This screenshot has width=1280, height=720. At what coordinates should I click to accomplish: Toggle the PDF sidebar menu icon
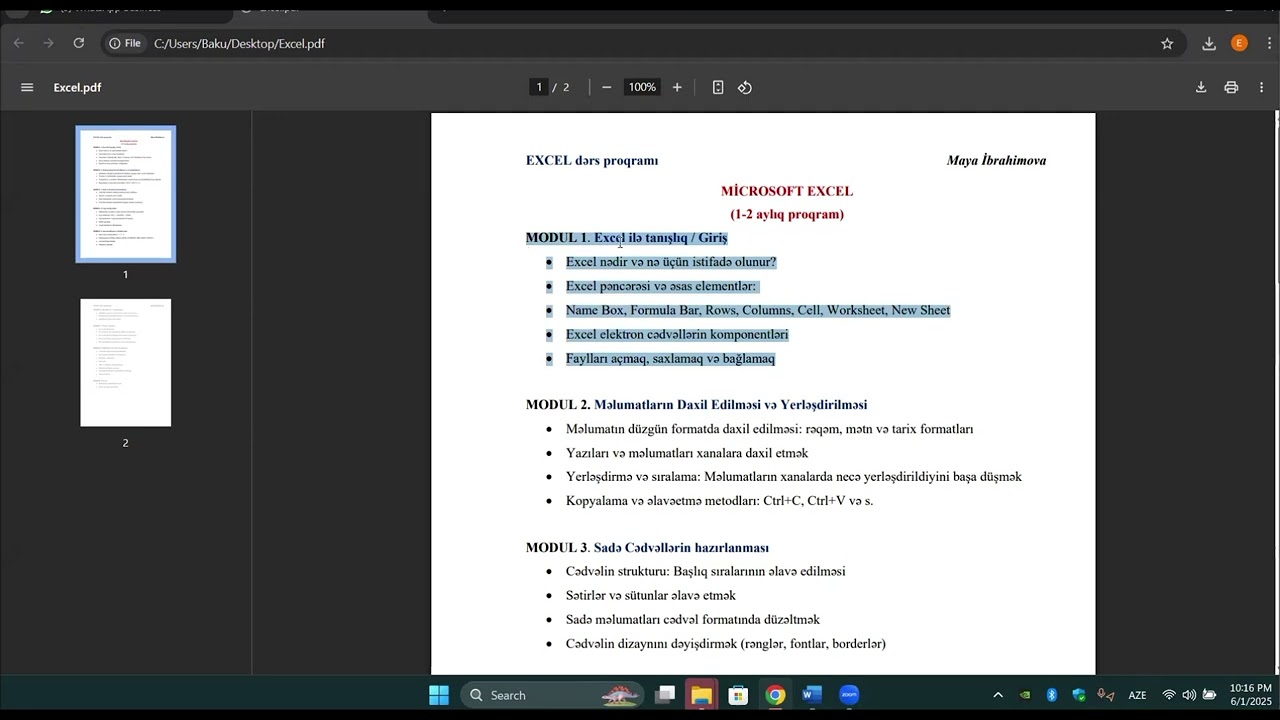tap(27, 87)
